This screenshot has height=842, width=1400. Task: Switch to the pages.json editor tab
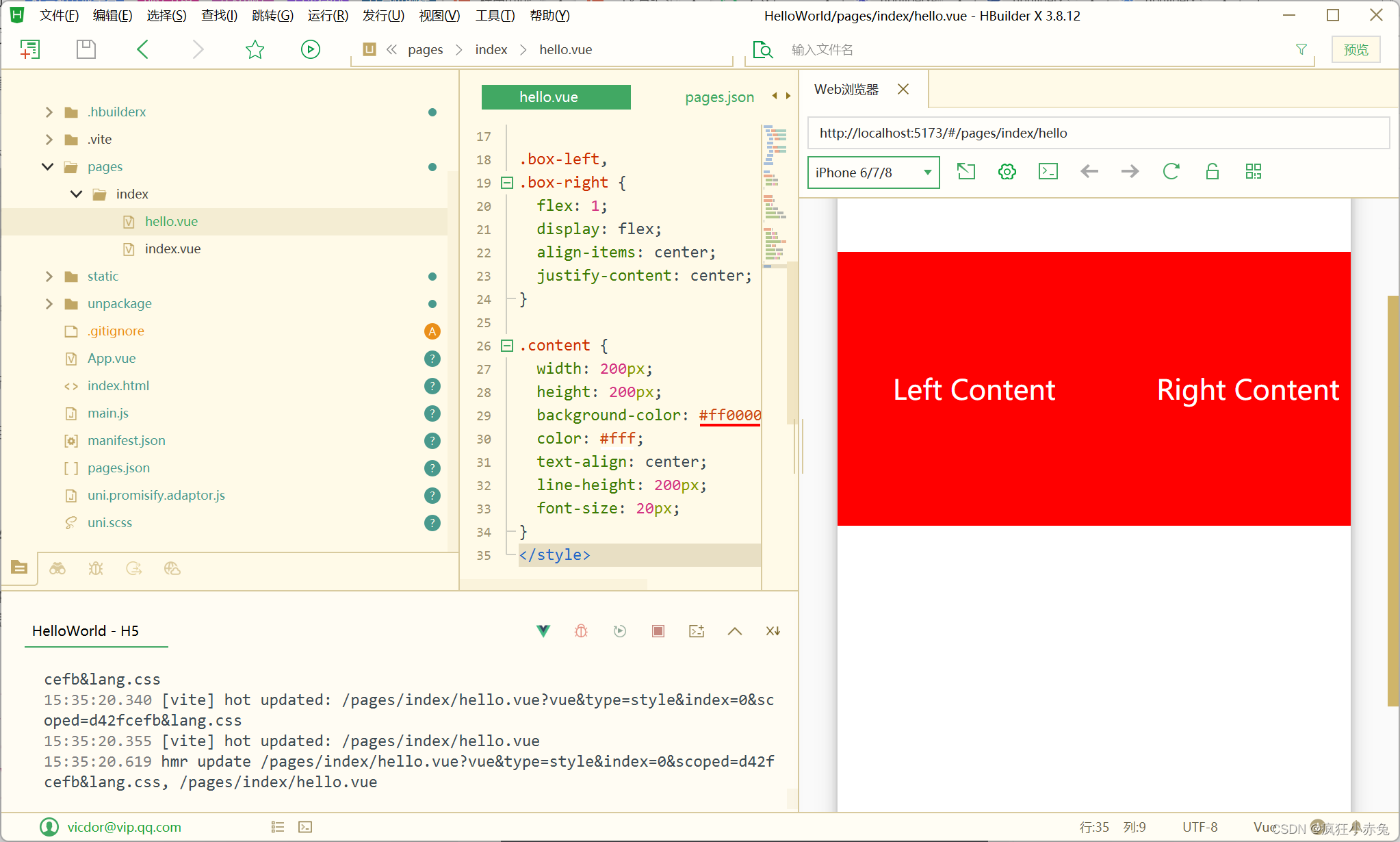(x=719, y=97)
